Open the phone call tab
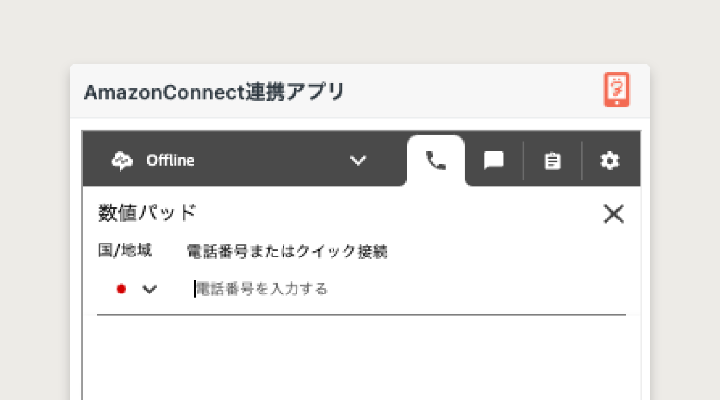 (436, 160)
